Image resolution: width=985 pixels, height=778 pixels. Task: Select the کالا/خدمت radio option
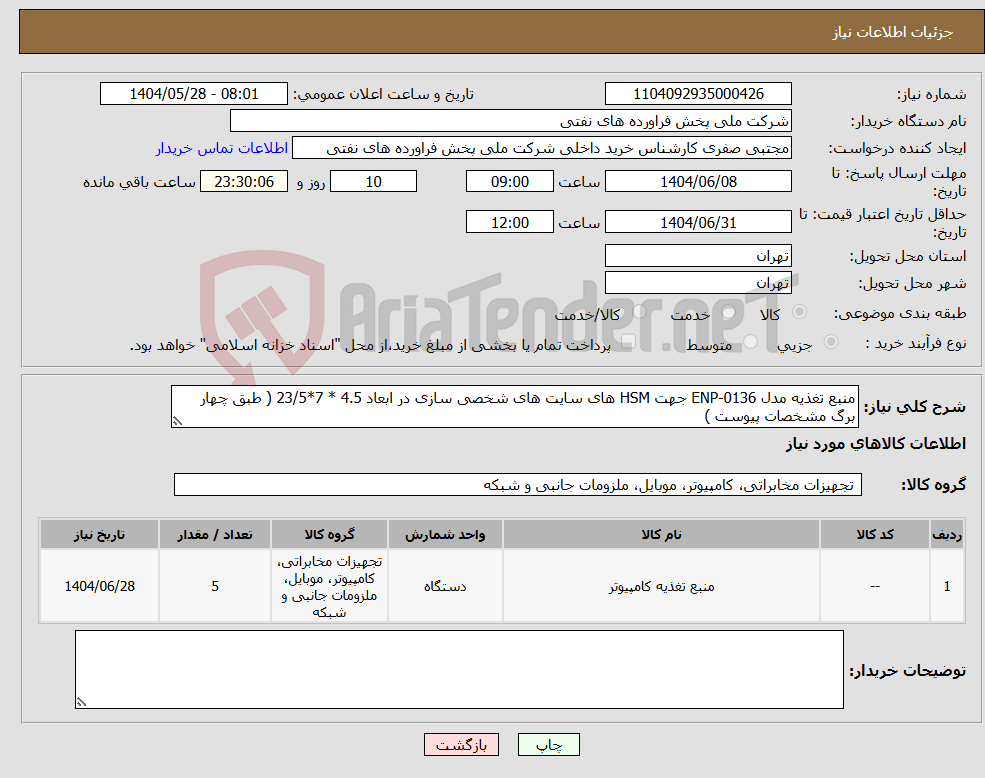tap(640, 313)
